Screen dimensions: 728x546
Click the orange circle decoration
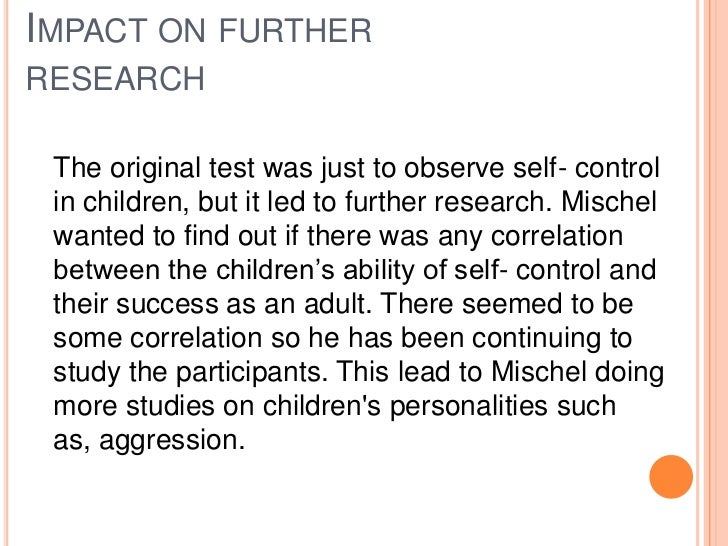(x=671, y=477)
